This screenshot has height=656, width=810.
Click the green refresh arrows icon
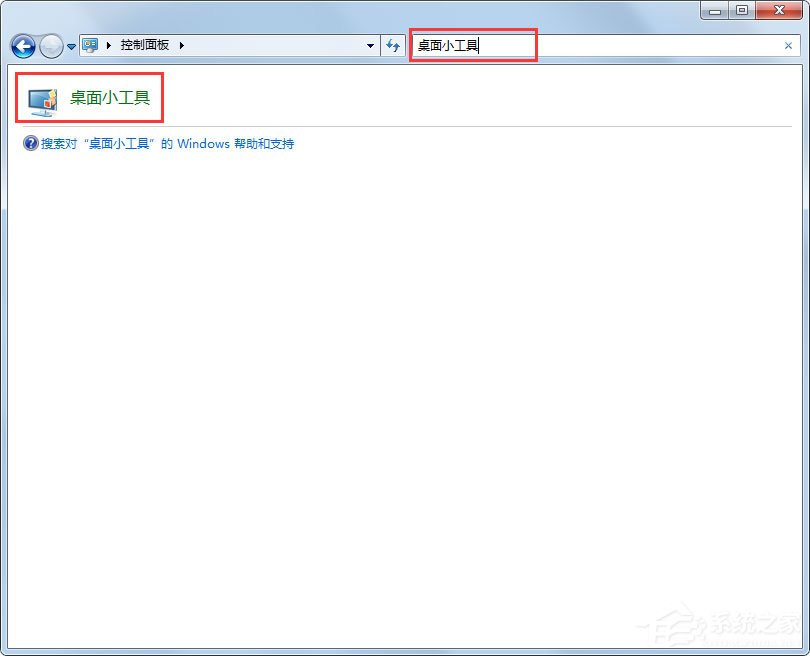click(393, 45)
